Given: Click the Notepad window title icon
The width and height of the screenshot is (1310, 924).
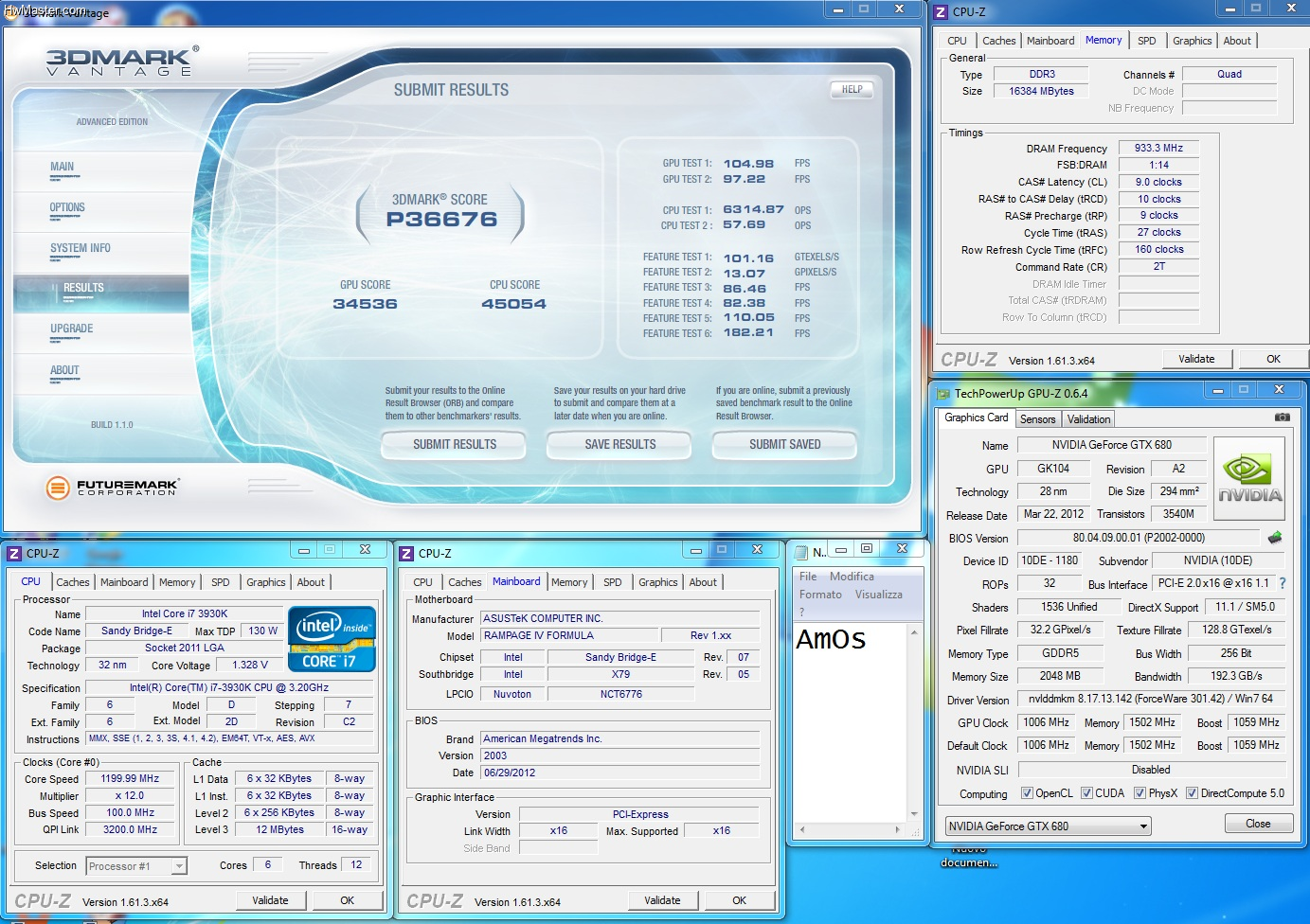Looking at the screenshot, I should point(801,552).
